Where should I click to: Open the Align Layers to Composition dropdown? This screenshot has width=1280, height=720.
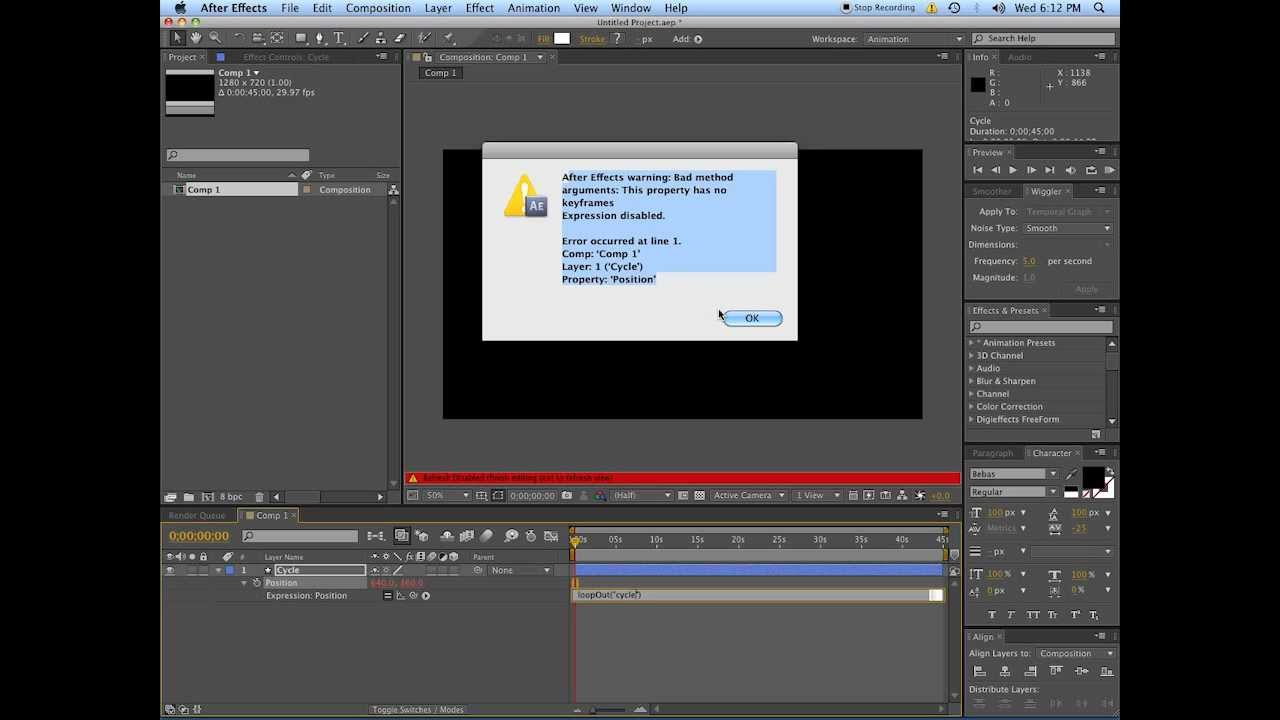pos(1076,654)
